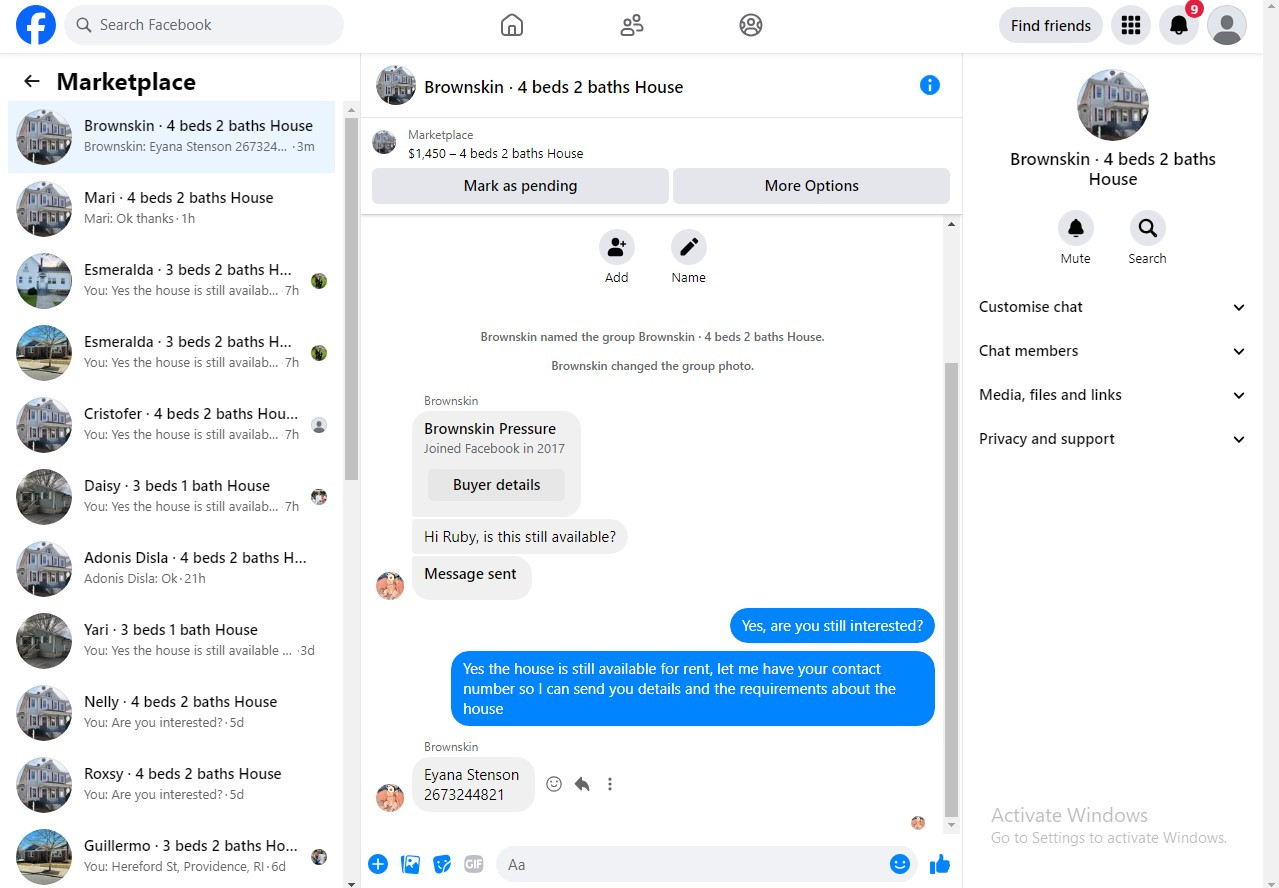Add people to the group chat
This screenshot has height=888, width=1279.
[617, 247]
